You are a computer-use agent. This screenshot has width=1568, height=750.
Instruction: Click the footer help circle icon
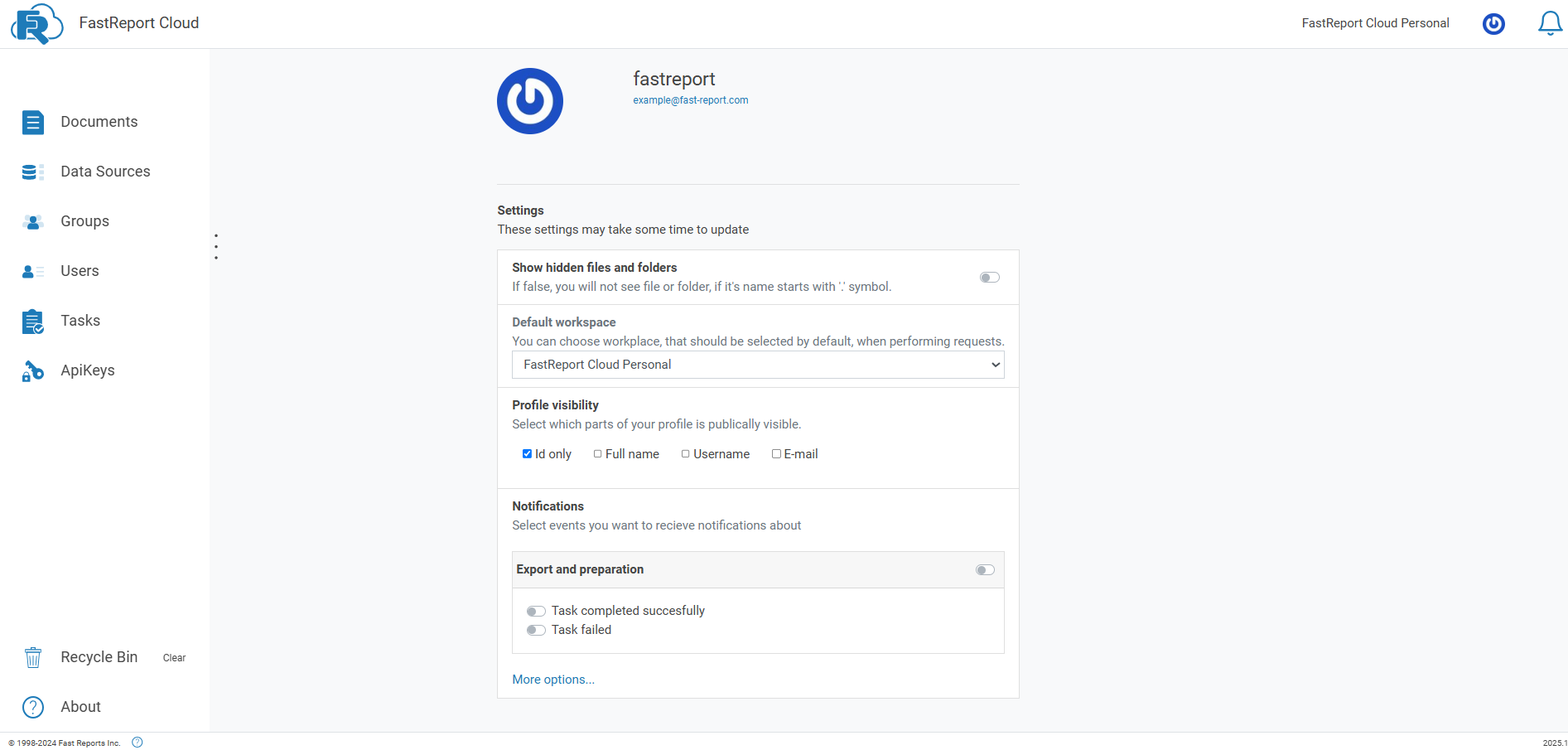point(138,743)
